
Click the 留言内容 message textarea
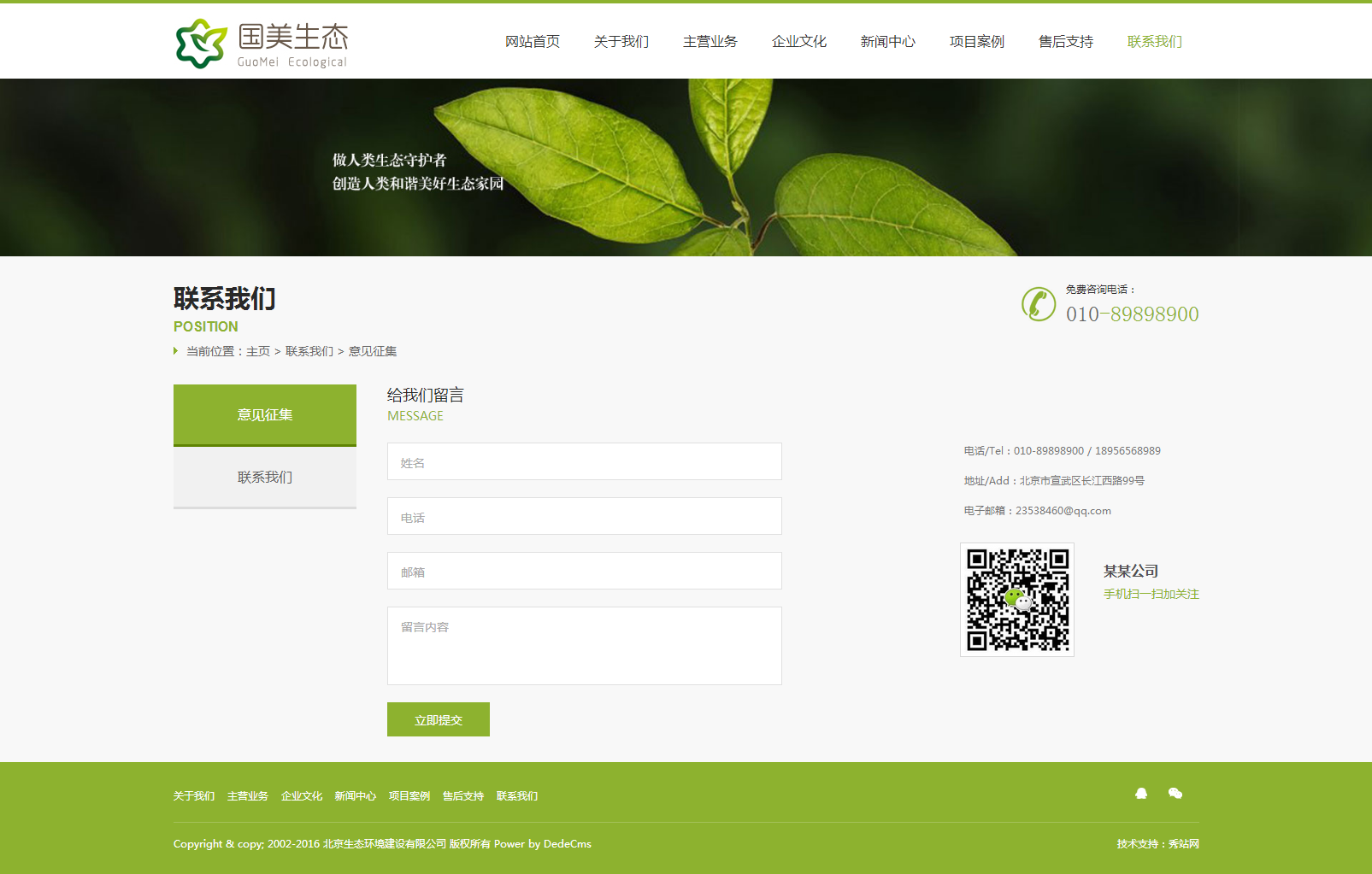click(584, 646)
